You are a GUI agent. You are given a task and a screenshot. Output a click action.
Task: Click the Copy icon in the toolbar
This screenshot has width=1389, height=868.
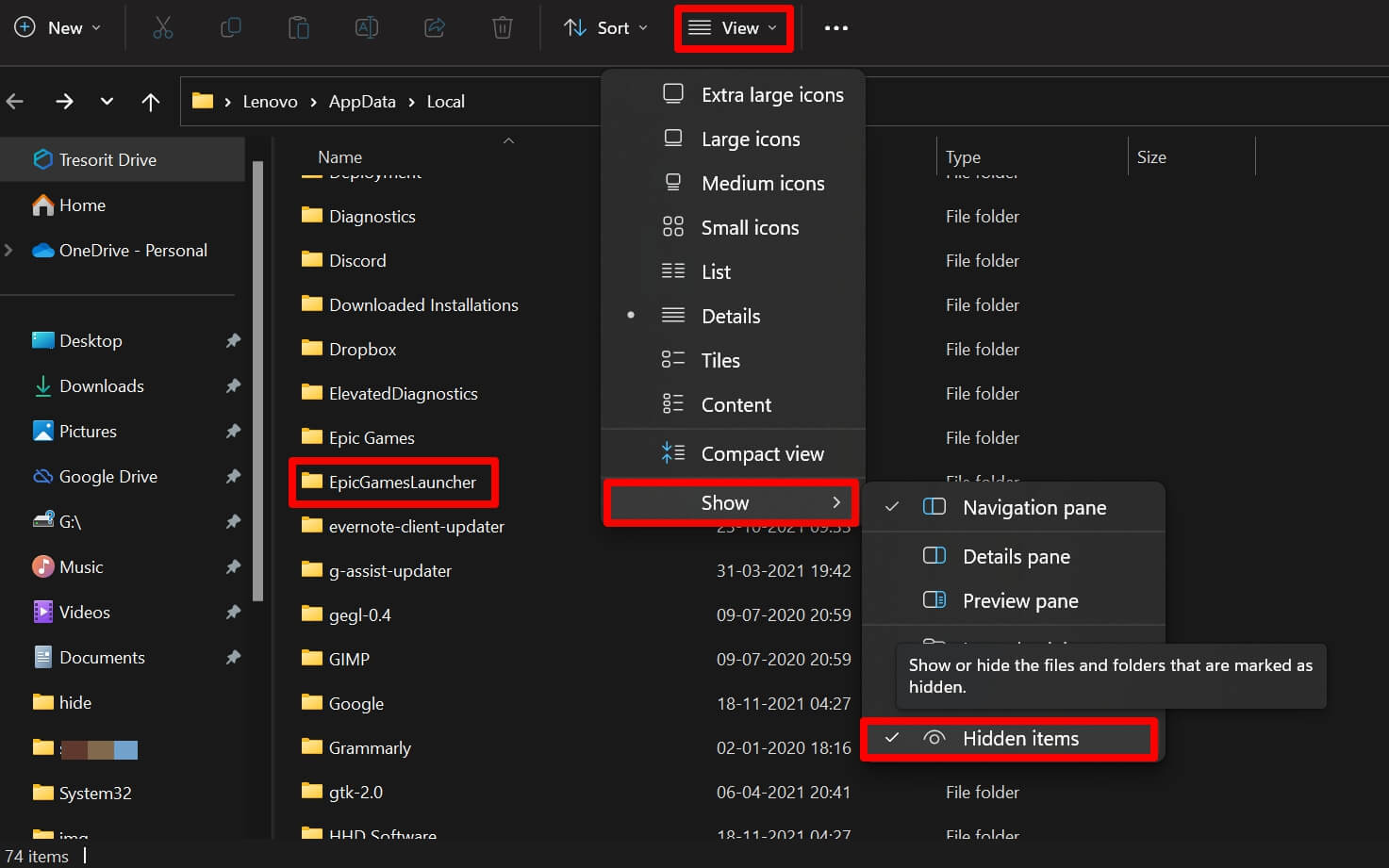click(x=231, y=27)
